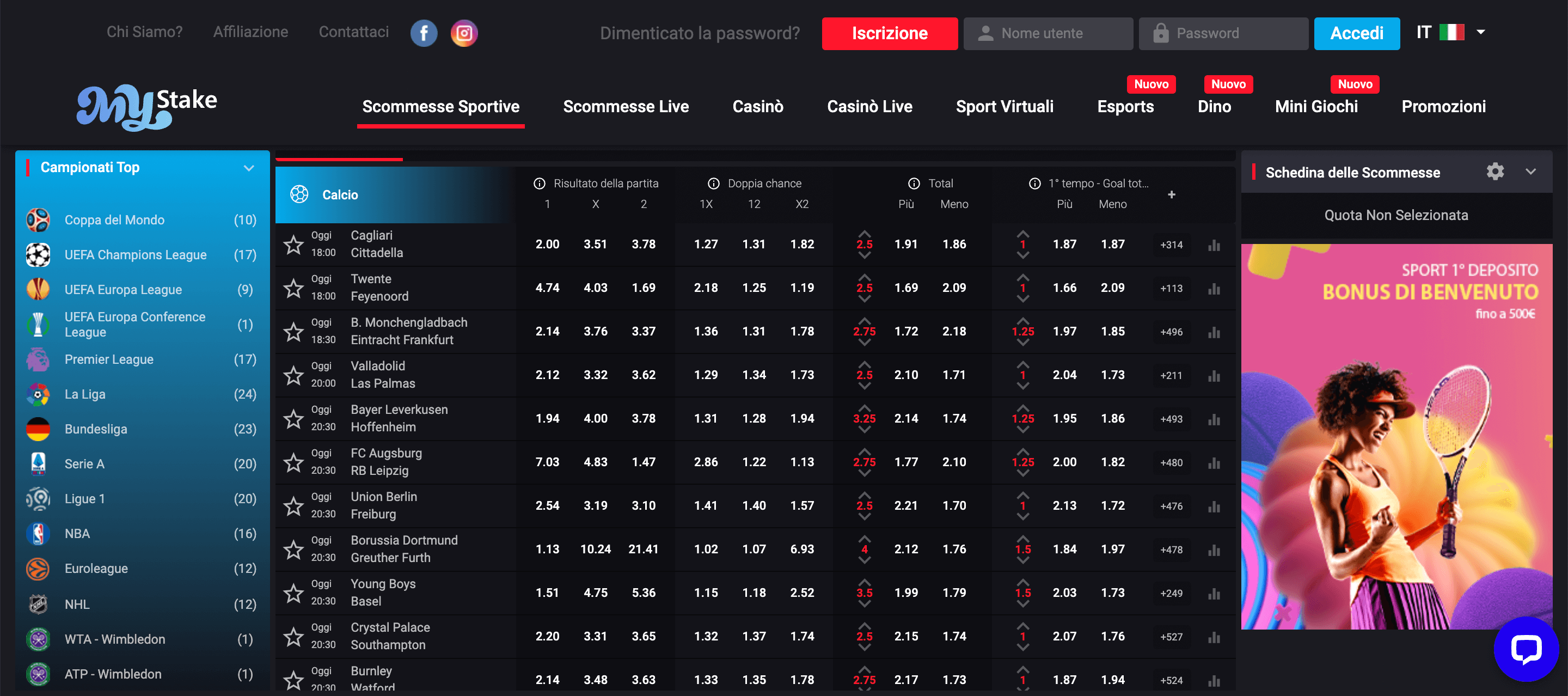Open statistics chart for Cagliari–Cittadella
This screenshot has width=1568, height=696.
coord(1214,245)
